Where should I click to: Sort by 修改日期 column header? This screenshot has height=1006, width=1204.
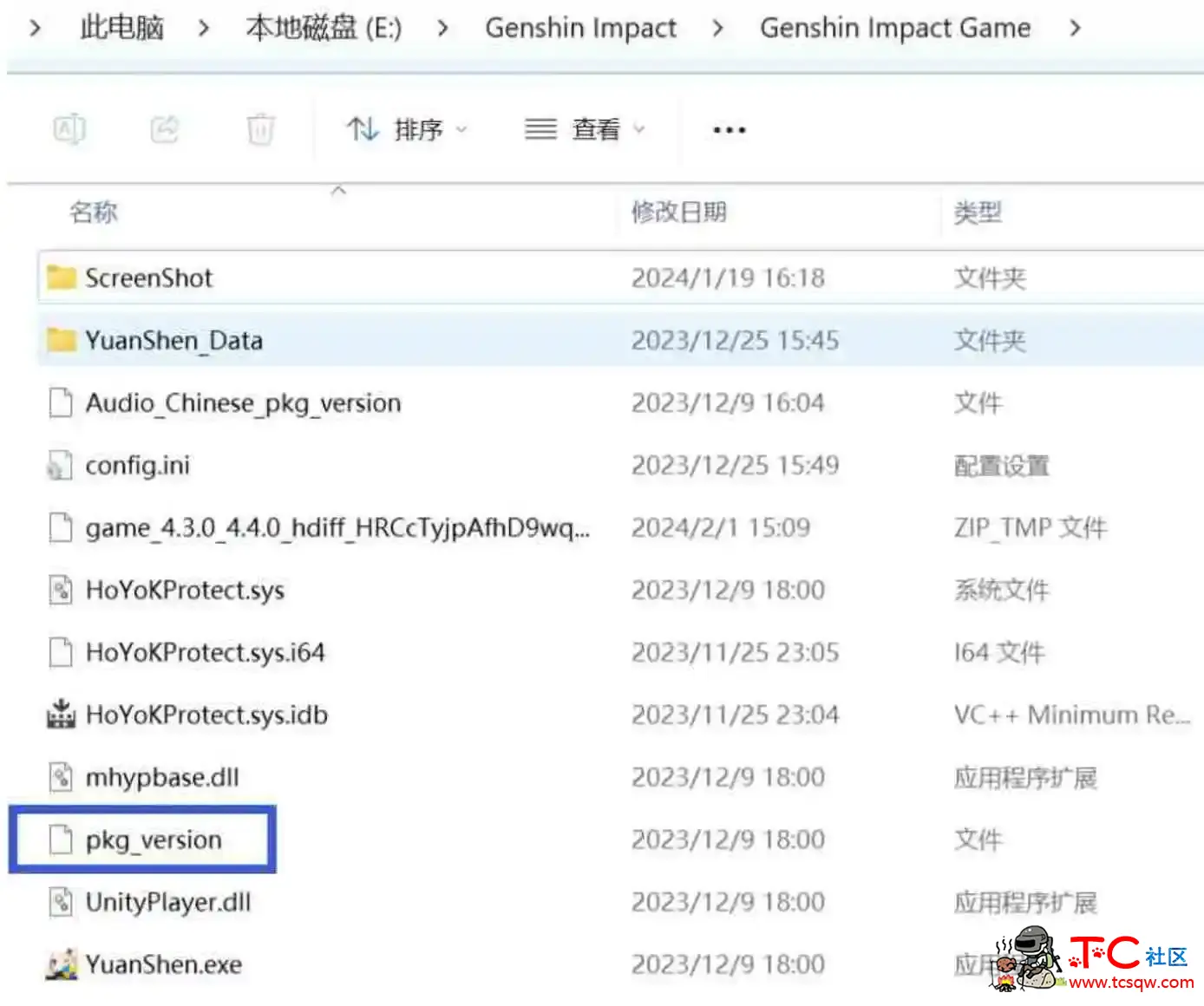pyautogui.click(x=679, y=212)
